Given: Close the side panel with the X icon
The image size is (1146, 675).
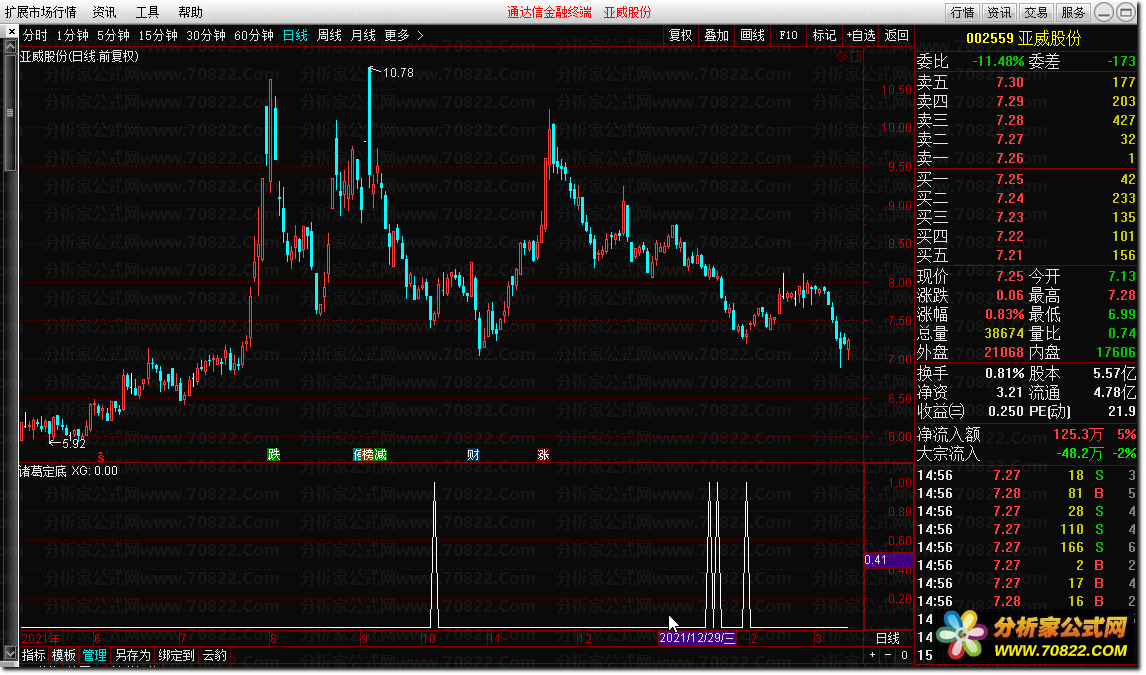Looking at the screenshot, I should coord(11,32).
